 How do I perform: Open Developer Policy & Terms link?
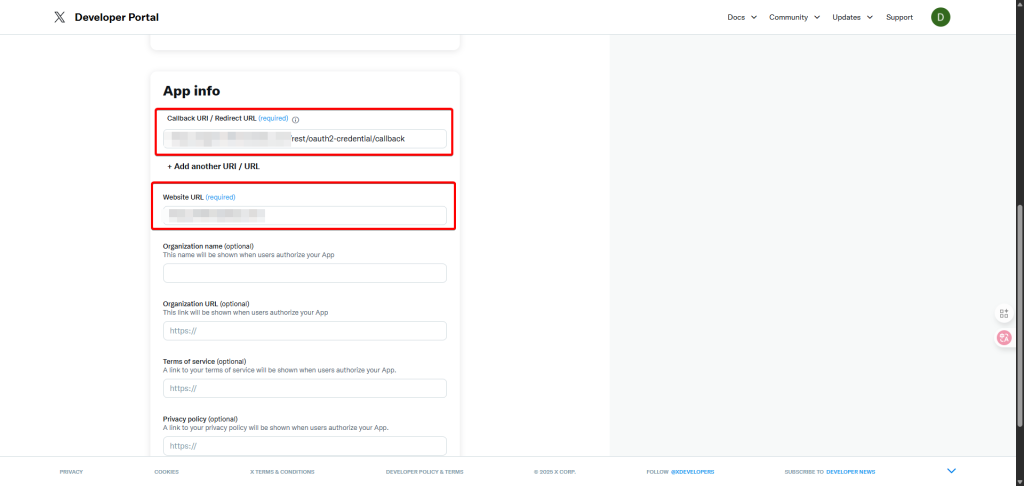(424, 472)
